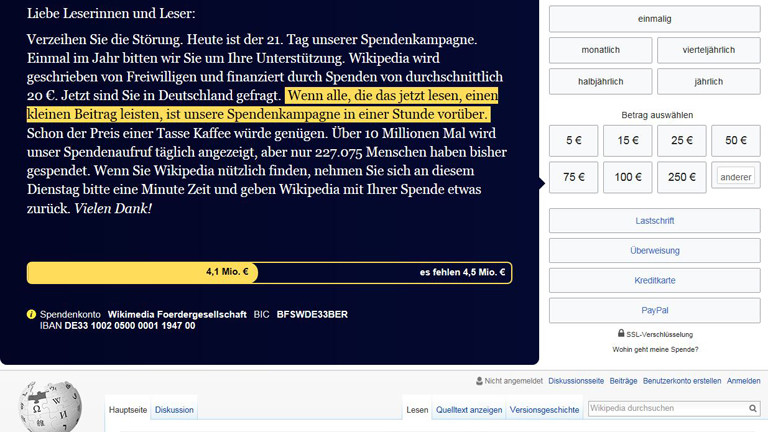Choose the 15 € amount

coord(627,141)
